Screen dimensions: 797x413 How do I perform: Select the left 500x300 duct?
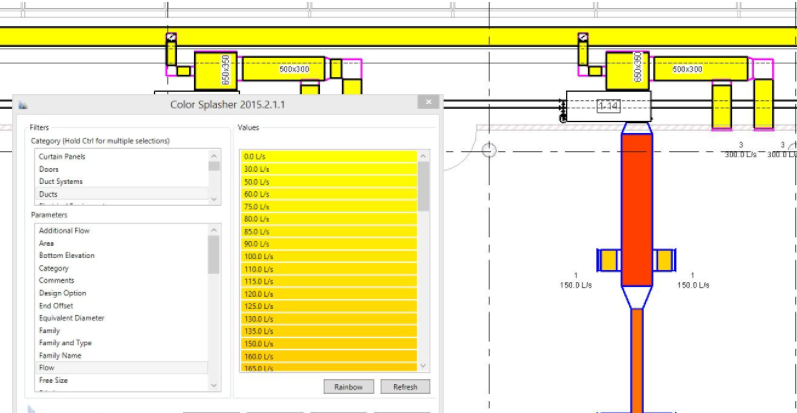coord(284,69)
